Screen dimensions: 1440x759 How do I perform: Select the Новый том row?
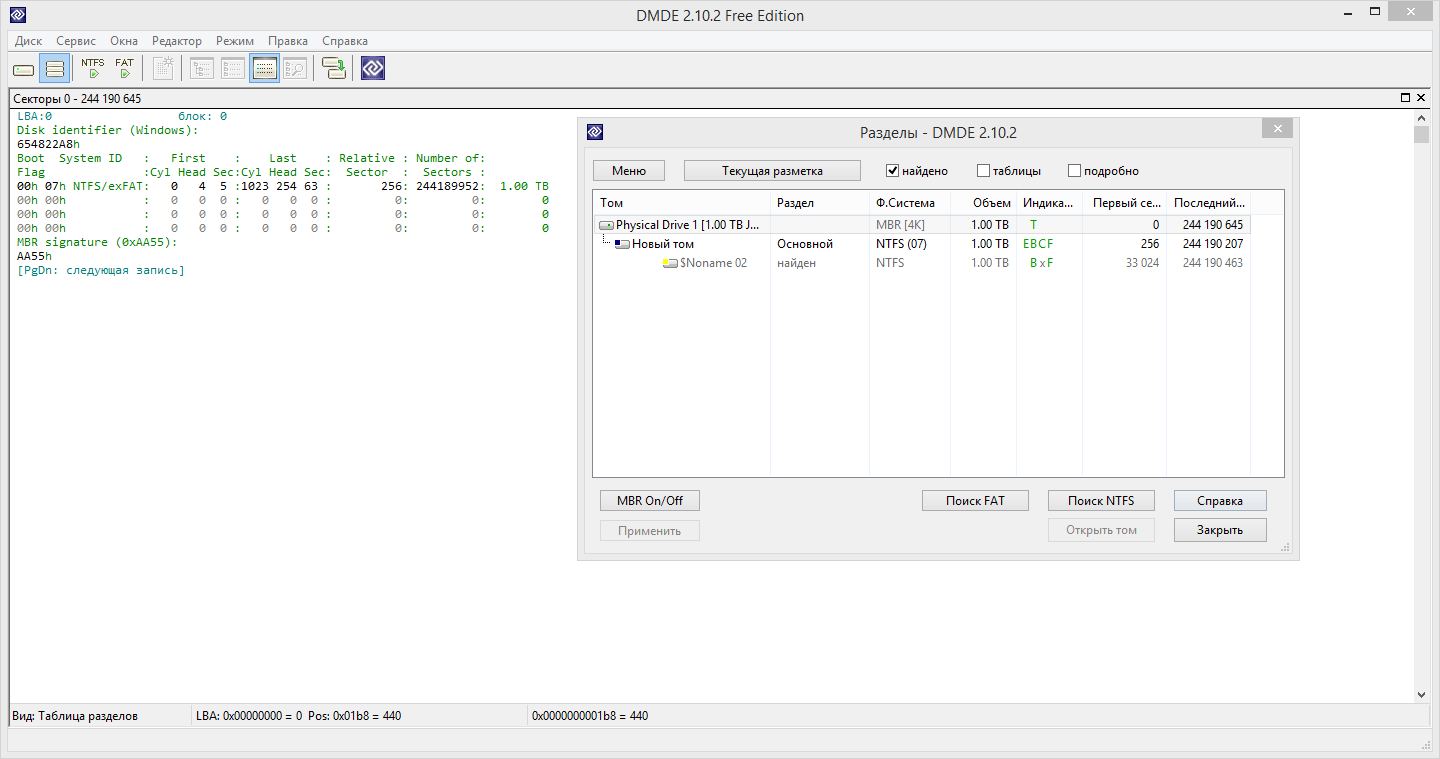click(x=922, y=244)
